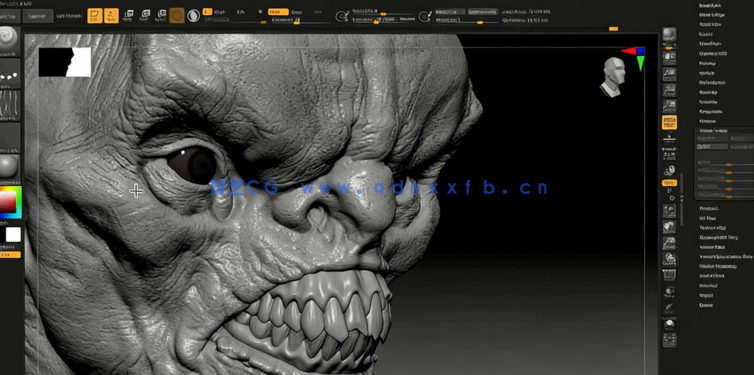
Task: Click Export in the Tool palette
Action: pos(705,305)
